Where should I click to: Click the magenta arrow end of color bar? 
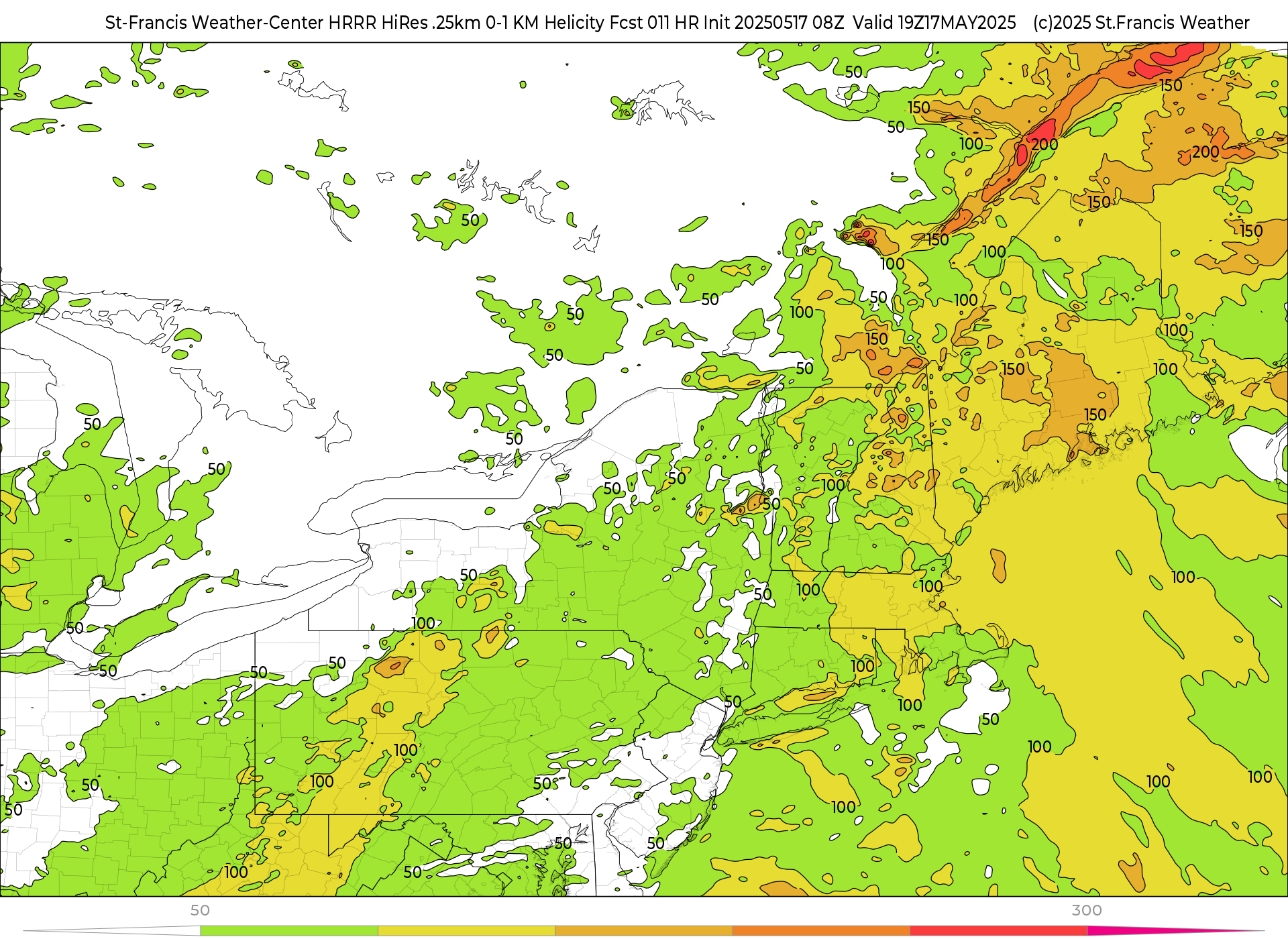click(1174, 931)
